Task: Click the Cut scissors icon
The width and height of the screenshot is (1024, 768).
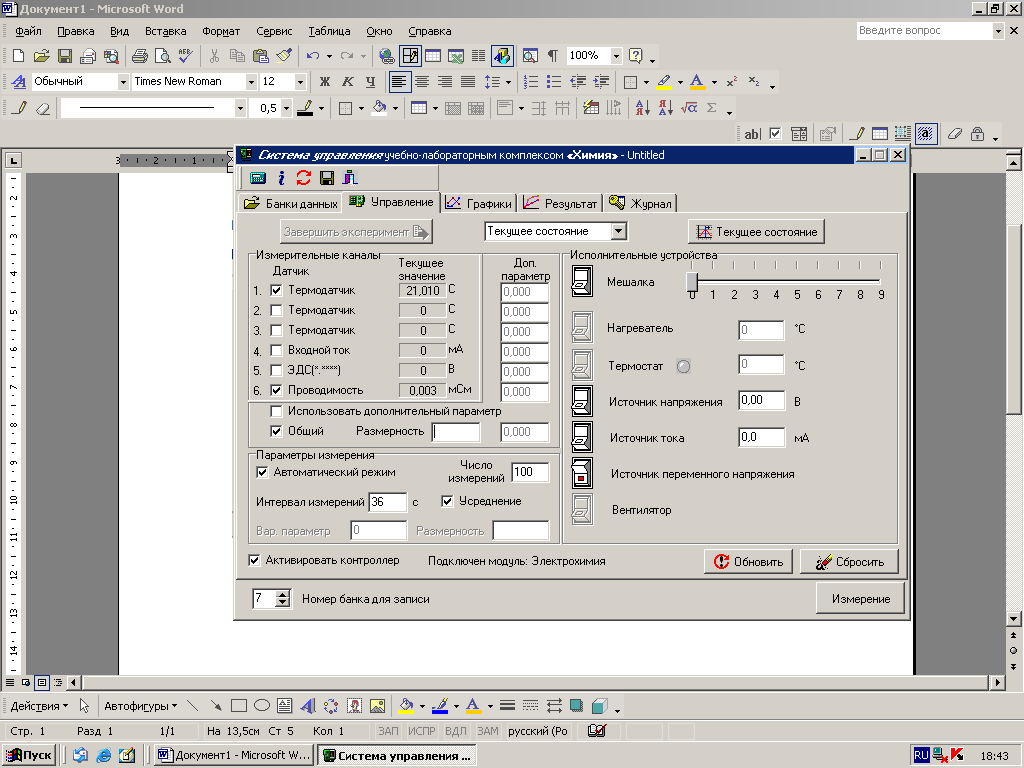Action: [x=214, y=56]
